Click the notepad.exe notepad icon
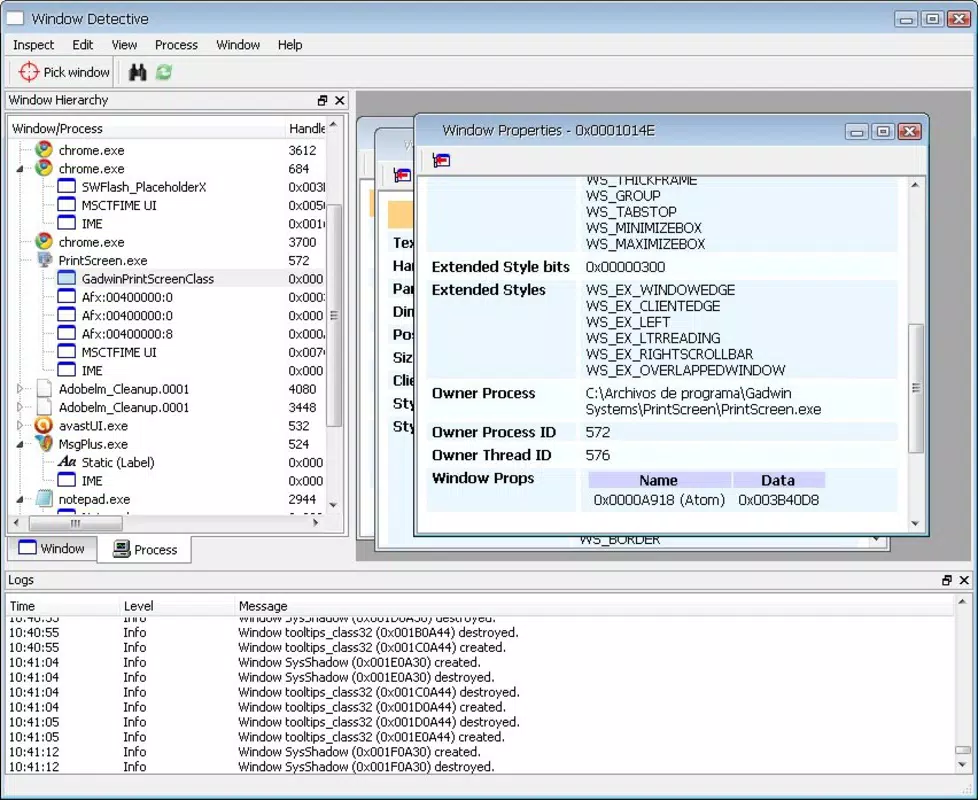The image size is (978, 800). point(44,499)
